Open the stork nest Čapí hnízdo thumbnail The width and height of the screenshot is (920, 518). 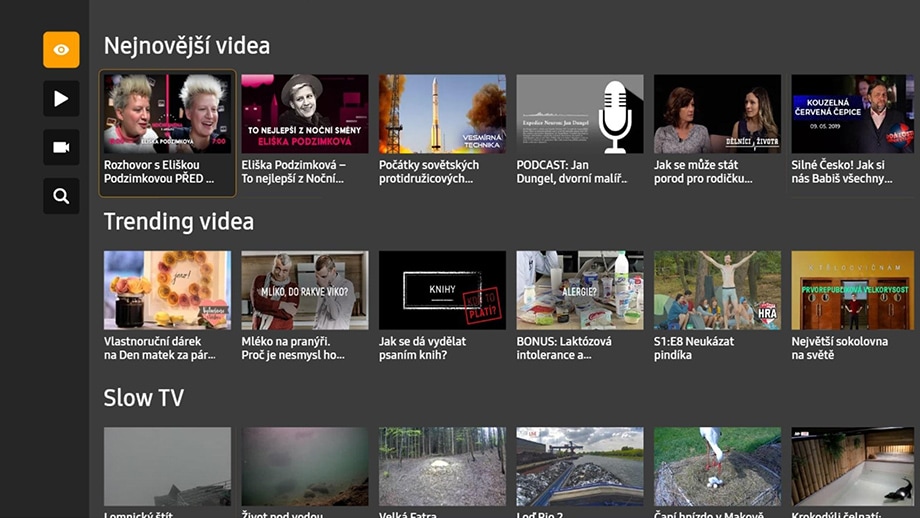(717, 466)
